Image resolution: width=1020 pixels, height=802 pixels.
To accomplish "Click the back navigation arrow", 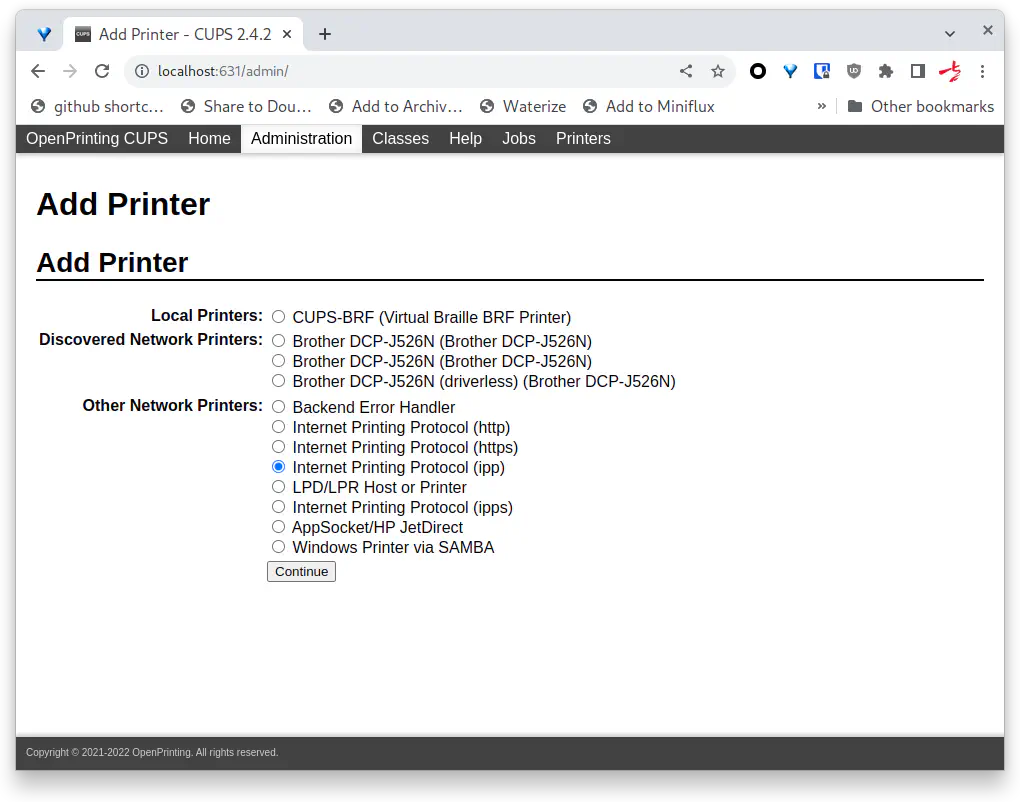I will coord(37,71).
